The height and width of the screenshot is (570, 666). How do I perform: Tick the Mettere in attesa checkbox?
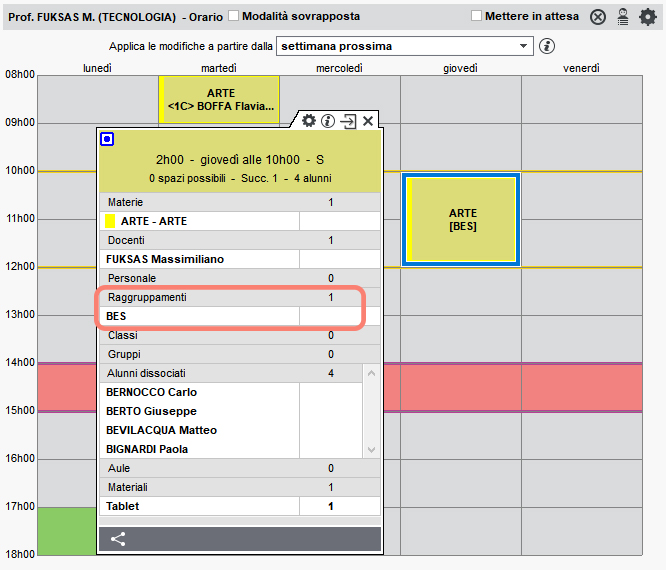pos(477,16)
